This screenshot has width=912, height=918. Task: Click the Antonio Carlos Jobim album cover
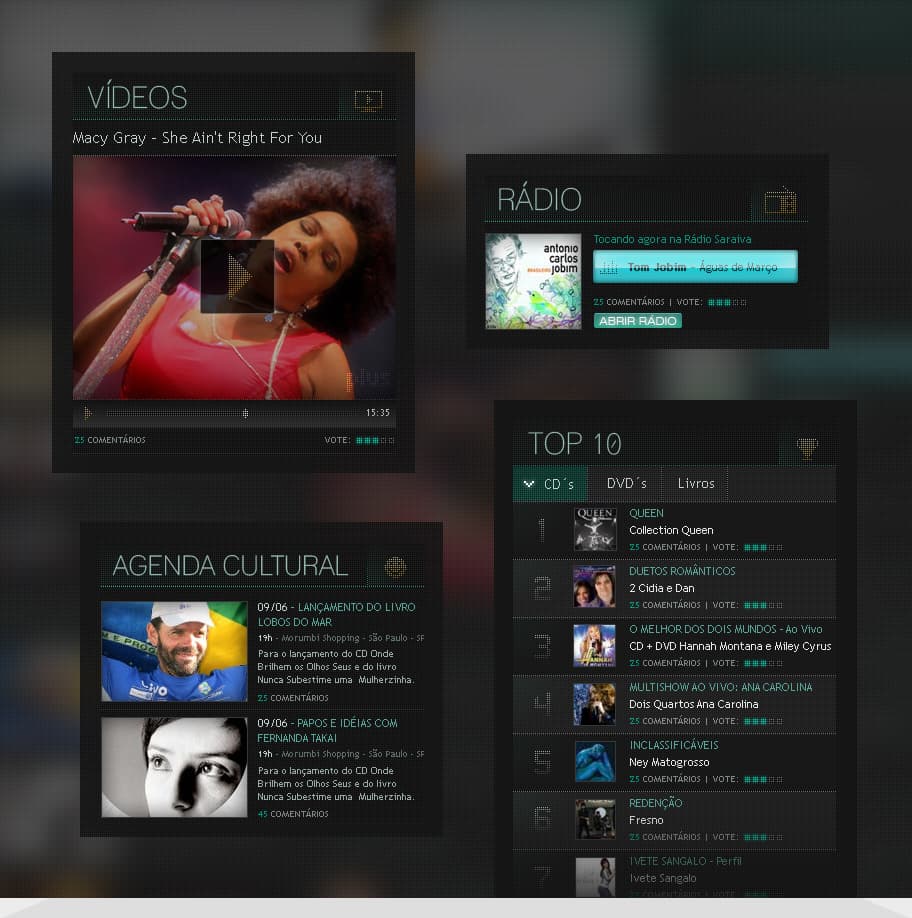pos(533,282)
